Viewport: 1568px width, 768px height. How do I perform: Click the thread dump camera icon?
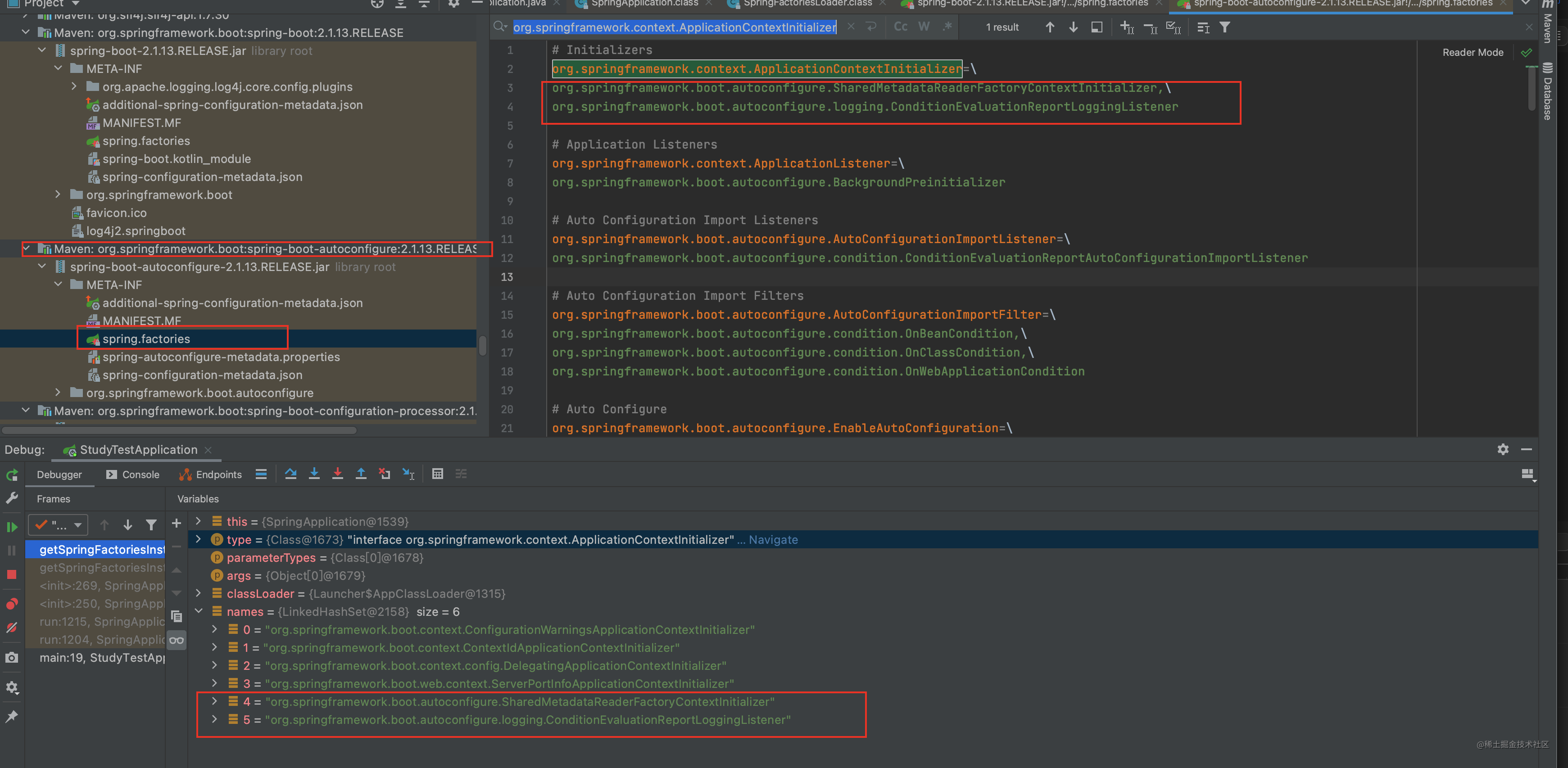coord(12,658)
